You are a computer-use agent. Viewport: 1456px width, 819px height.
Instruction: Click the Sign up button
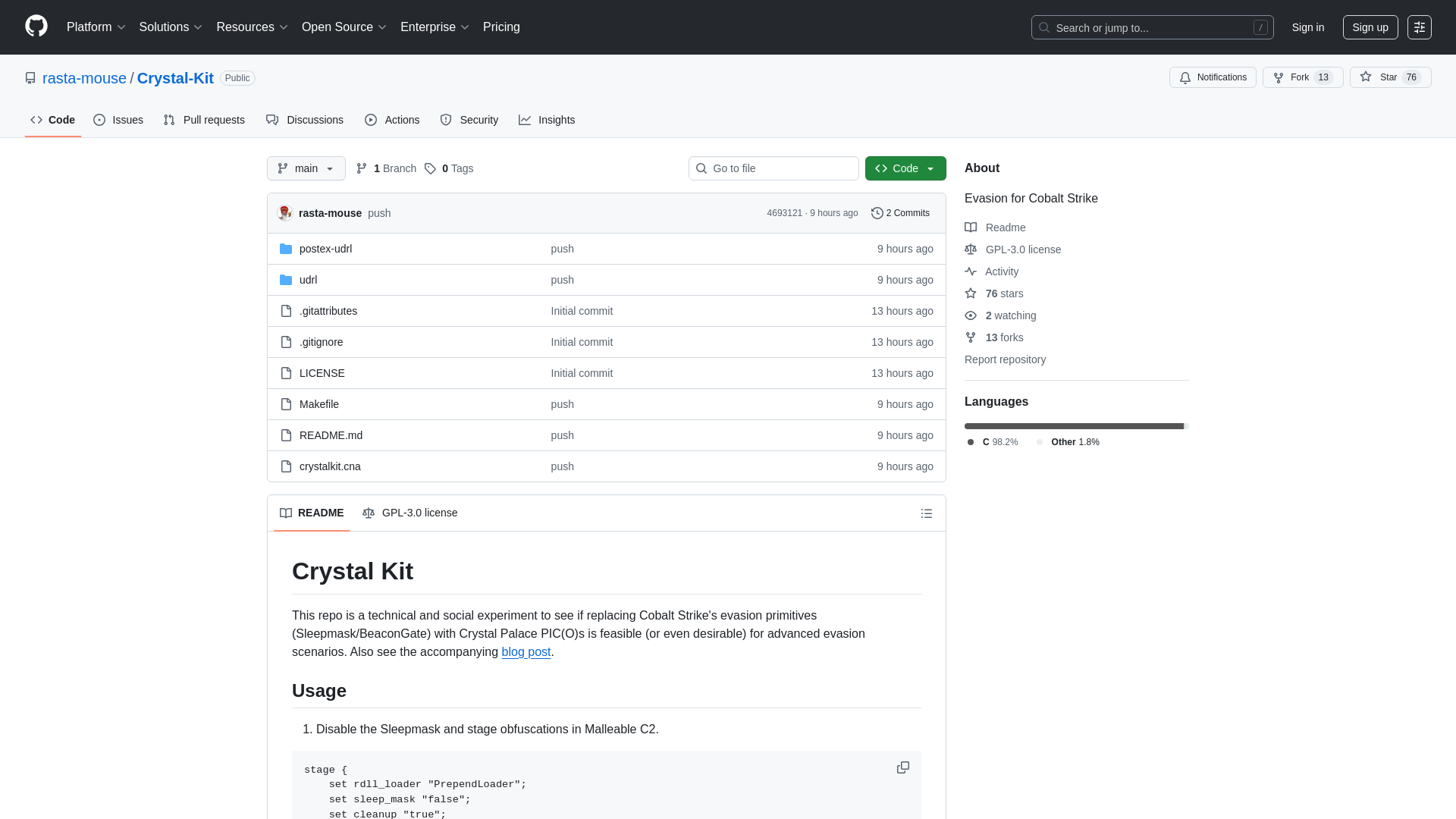[1370, 27]
